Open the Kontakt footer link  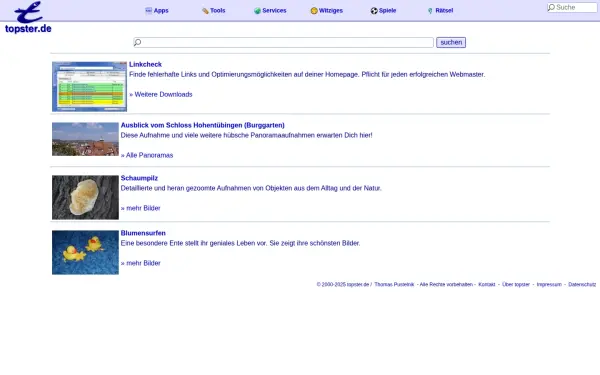coord(487,284)
